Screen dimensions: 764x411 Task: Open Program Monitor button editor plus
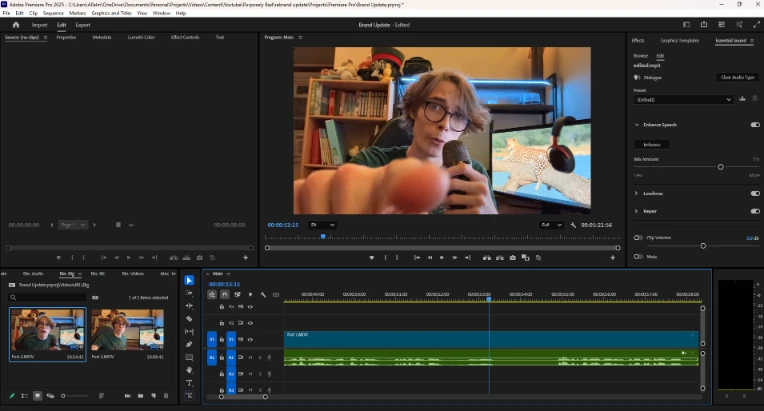[612, 258]
